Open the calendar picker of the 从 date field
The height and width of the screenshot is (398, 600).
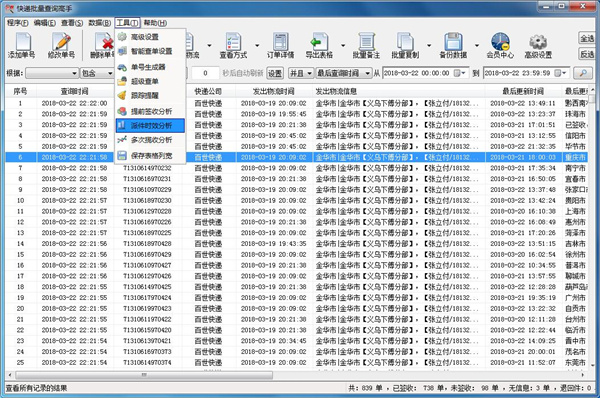click(x=459, y=73)
